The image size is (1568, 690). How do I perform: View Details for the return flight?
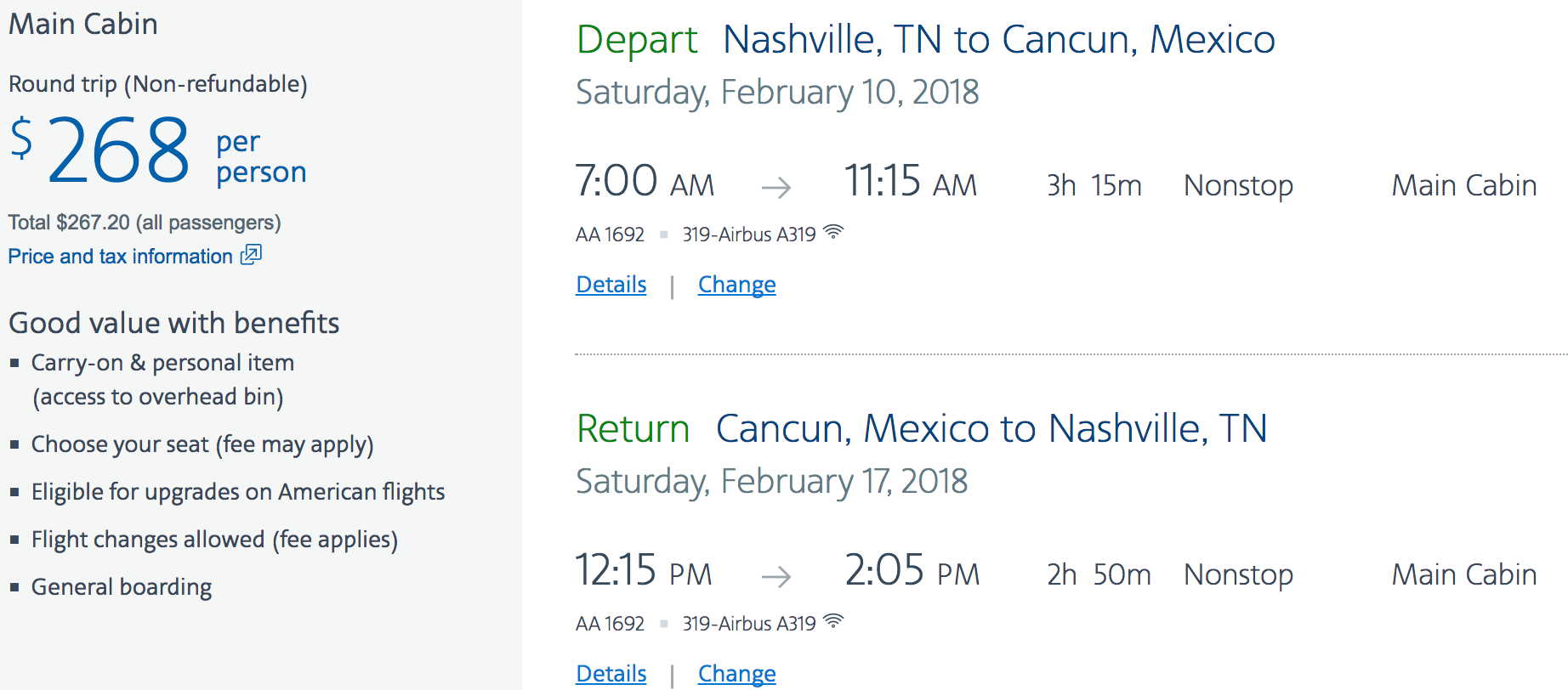coord(611,674)
